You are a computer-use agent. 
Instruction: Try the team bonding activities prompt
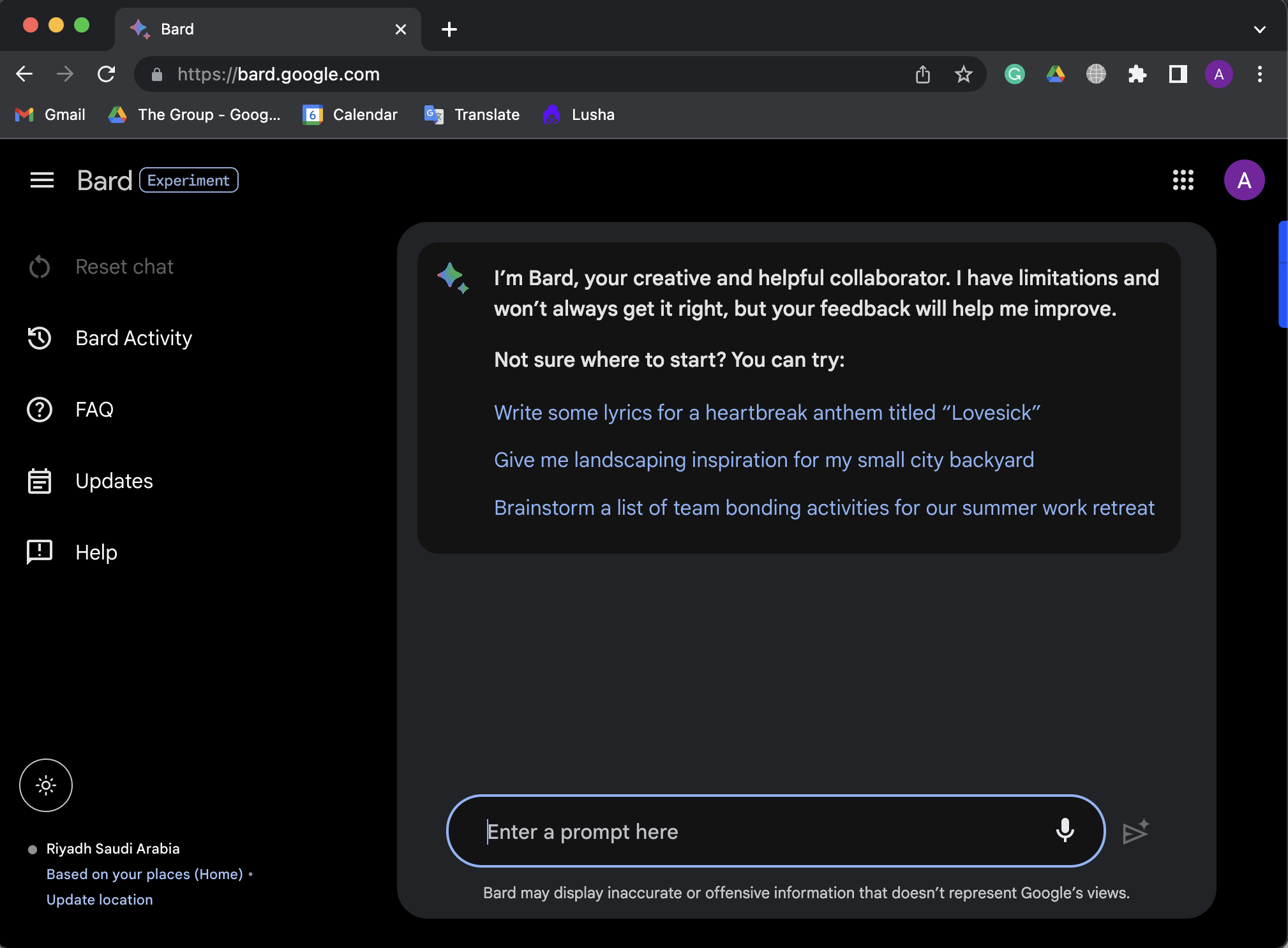click(825, 508)
